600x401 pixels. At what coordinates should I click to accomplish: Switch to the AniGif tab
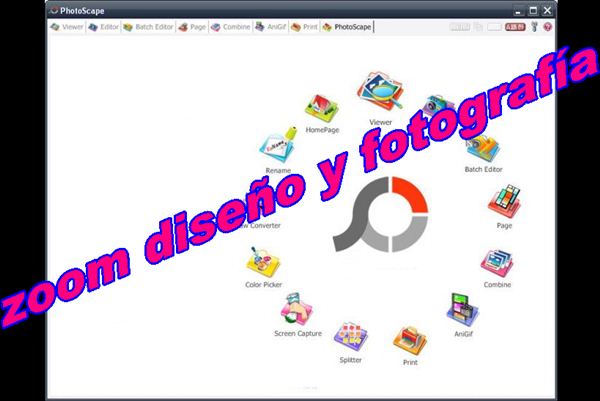click(271, 27)
